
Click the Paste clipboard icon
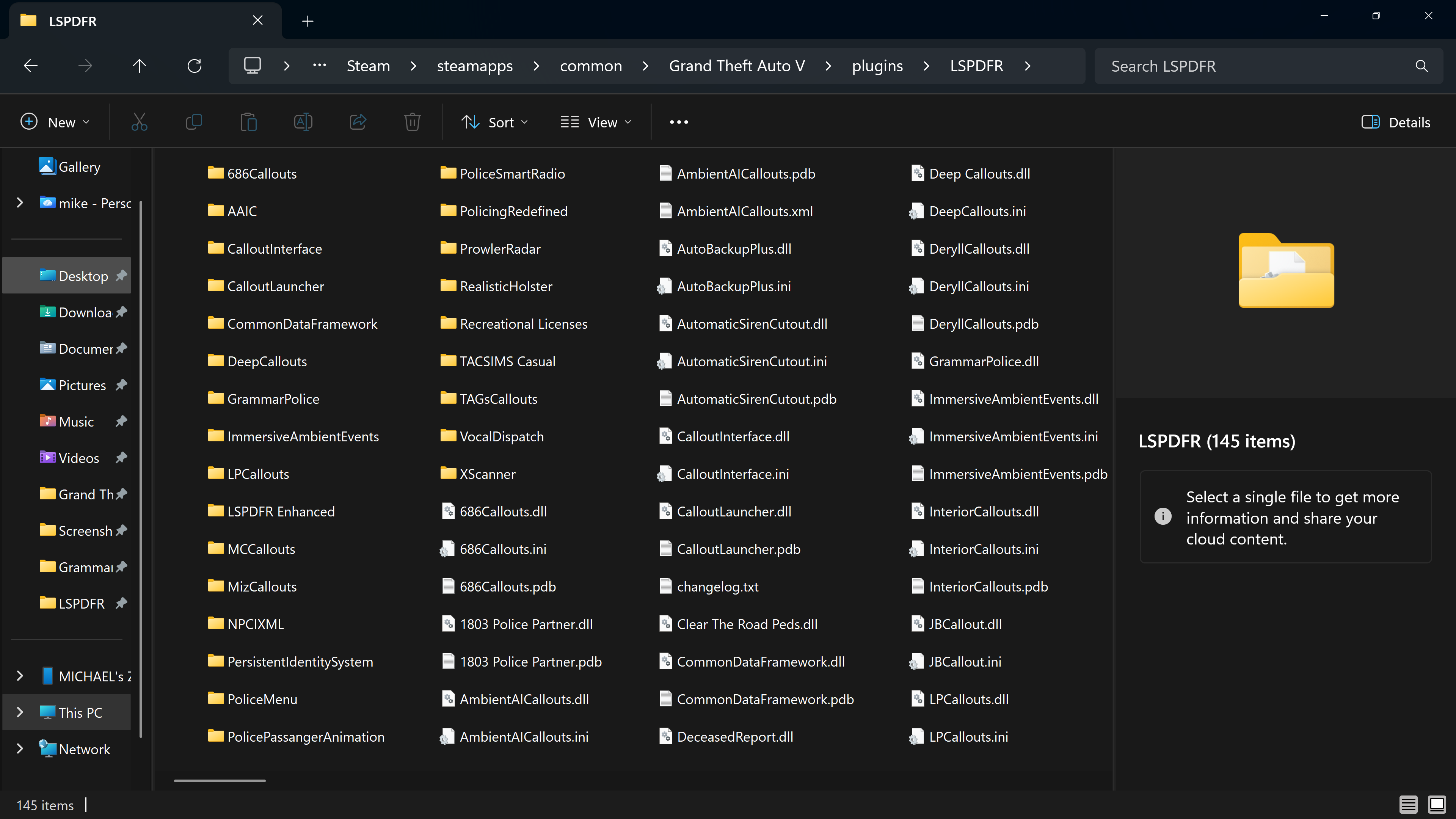click(x=248, y=122)
